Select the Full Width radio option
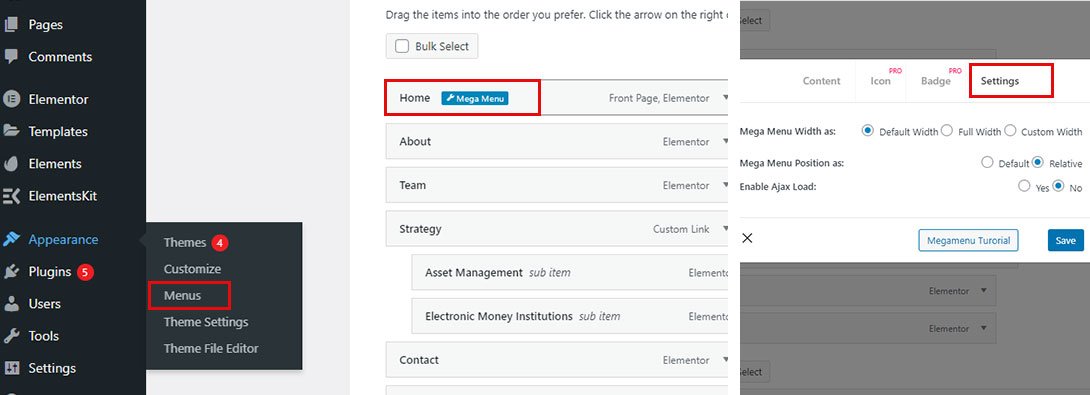Image resolution: width=1090 pixels, height=395 pixels. [947, 131]
